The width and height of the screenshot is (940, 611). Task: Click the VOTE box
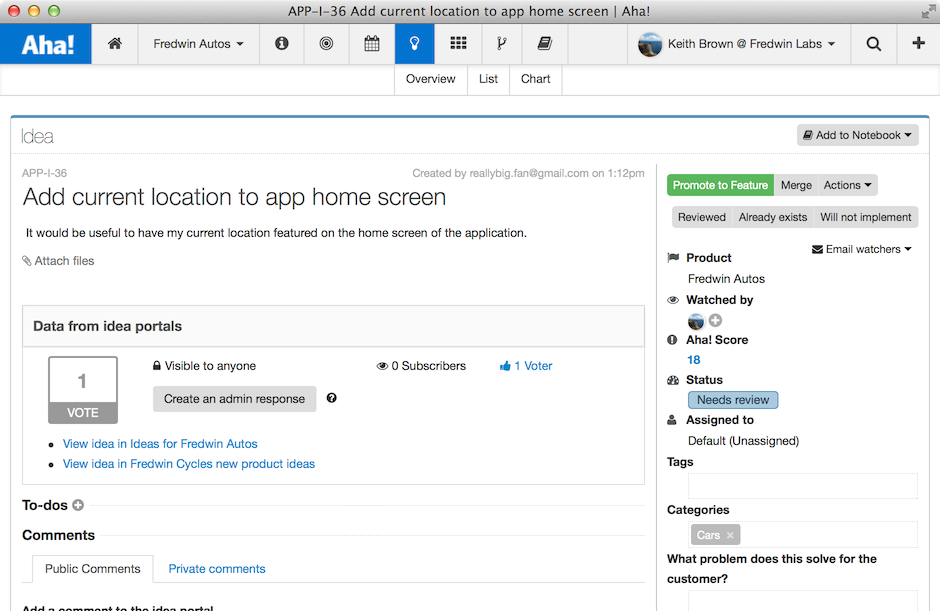[x=83, y=390]
